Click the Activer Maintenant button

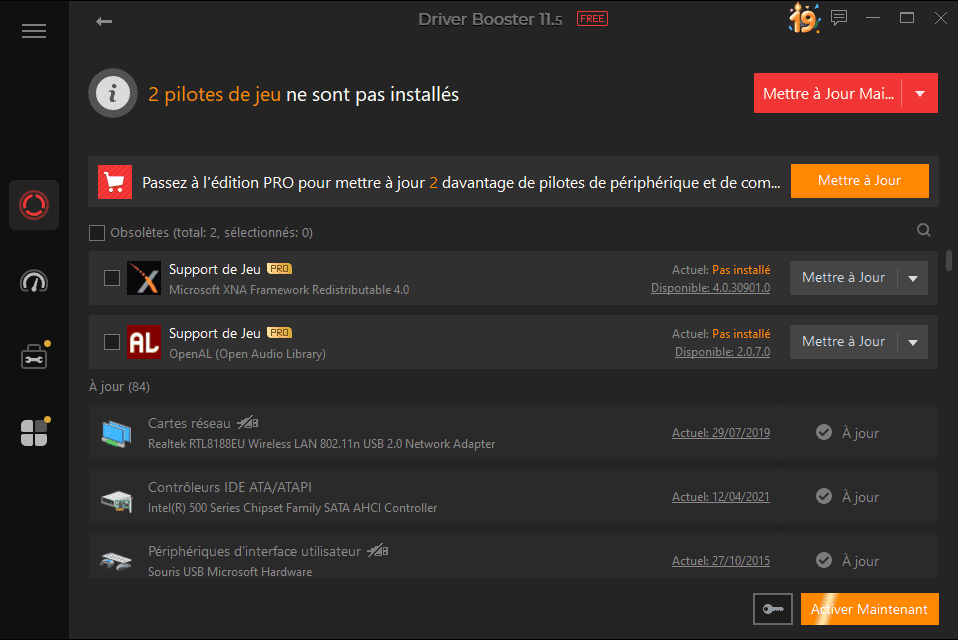coord(869,609)
